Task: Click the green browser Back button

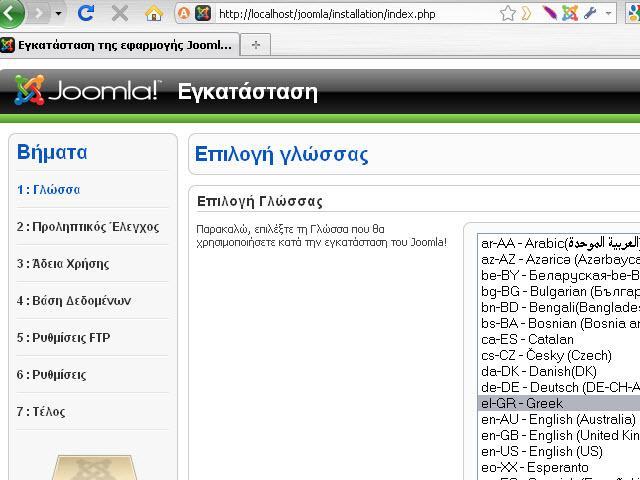Action: (x=11, y=13)
